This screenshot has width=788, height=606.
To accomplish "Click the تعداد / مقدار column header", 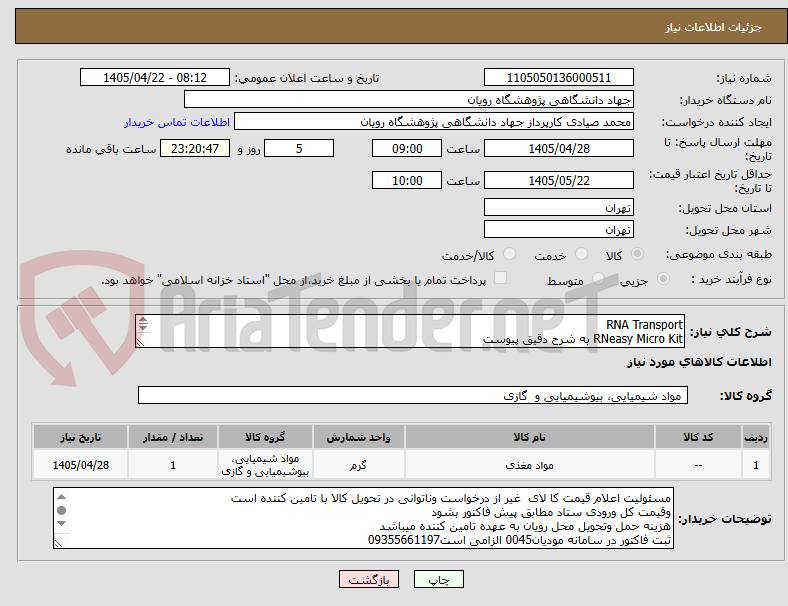I will click(x=173, y=437).
